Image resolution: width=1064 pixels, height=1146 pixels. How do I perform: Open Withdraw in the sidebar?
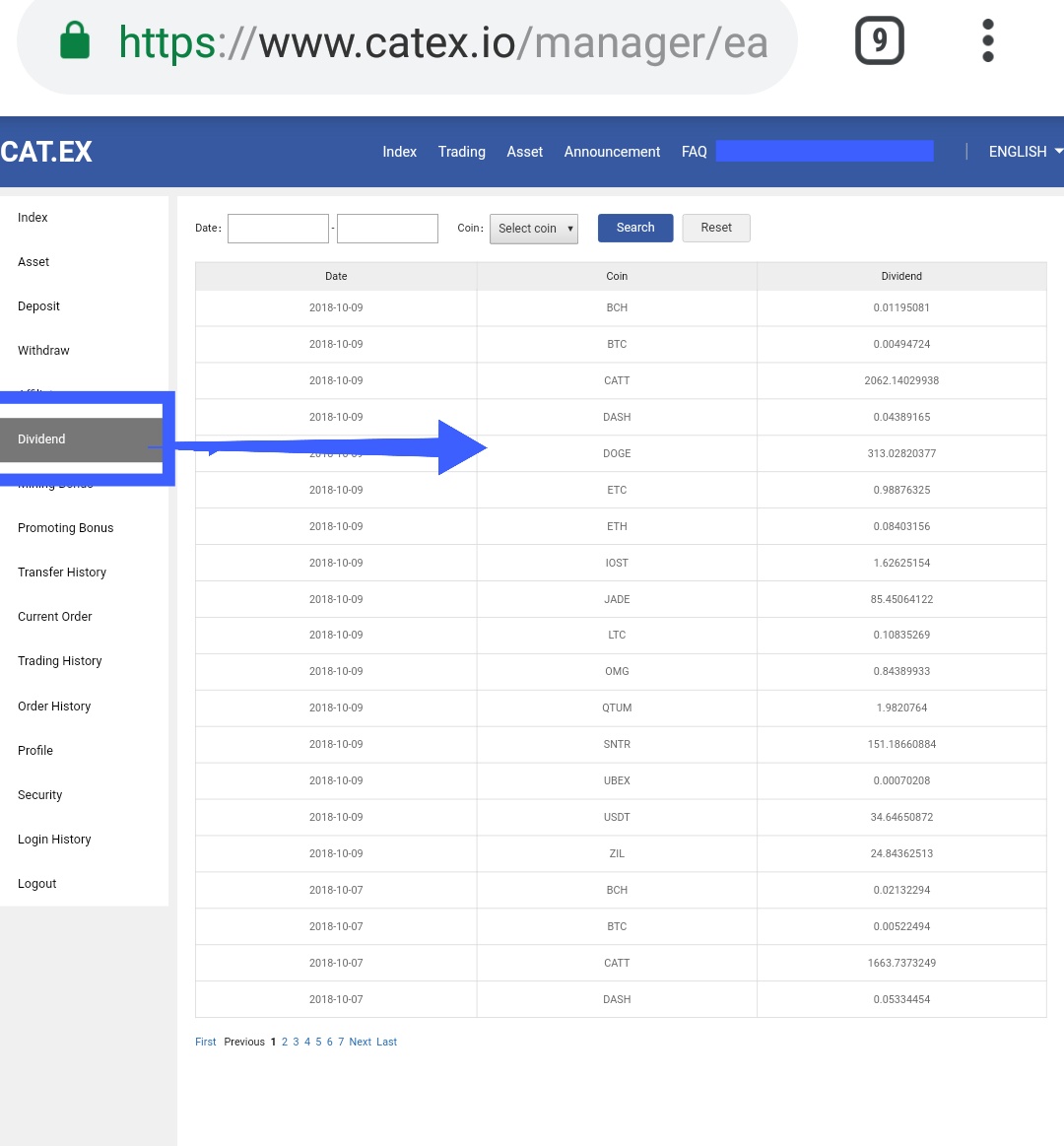point(44,351)
